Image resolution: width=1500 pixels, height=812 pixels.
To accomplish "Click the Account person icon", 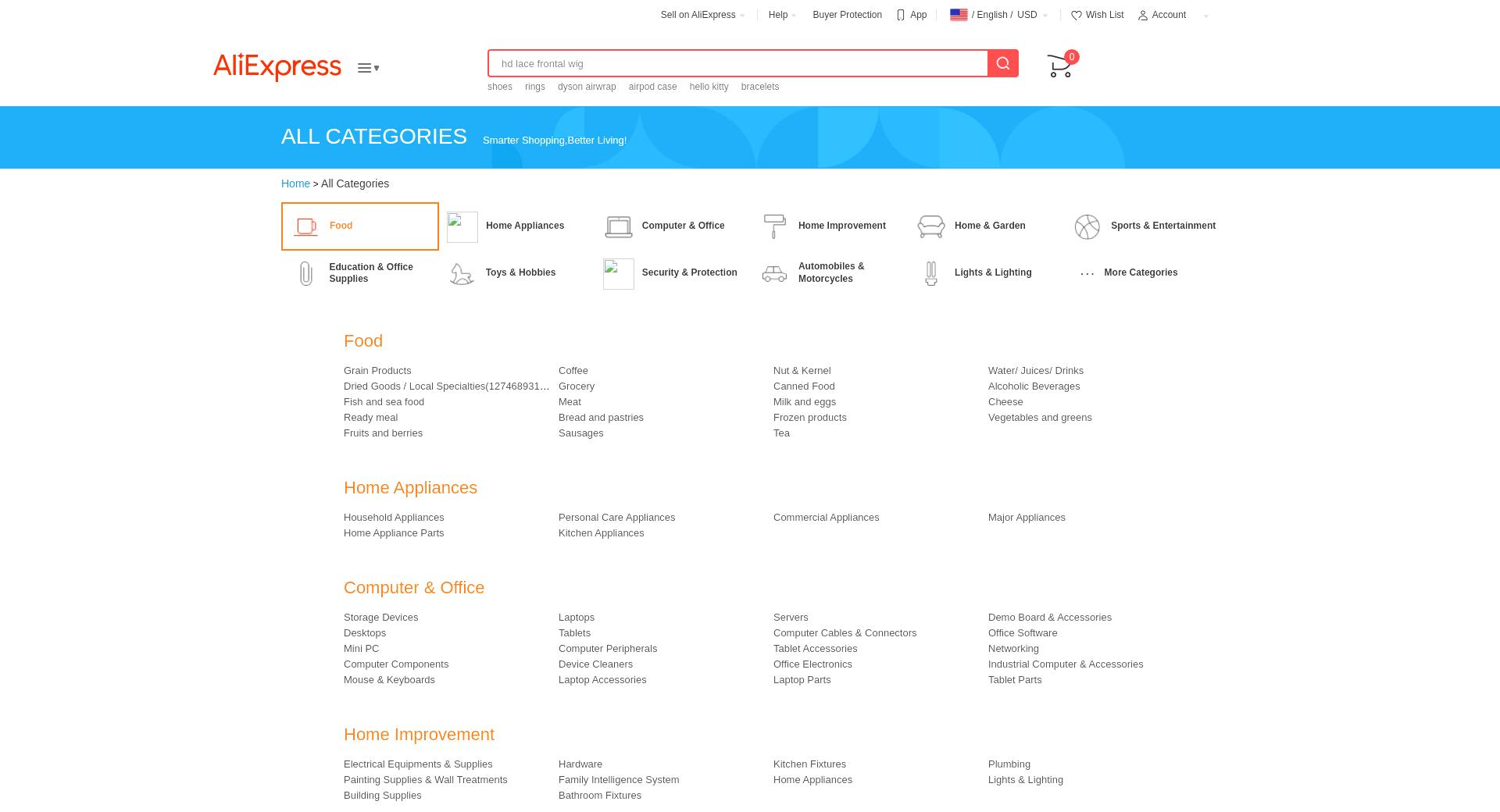I will pyautogui.click(x=1143, y=16).
